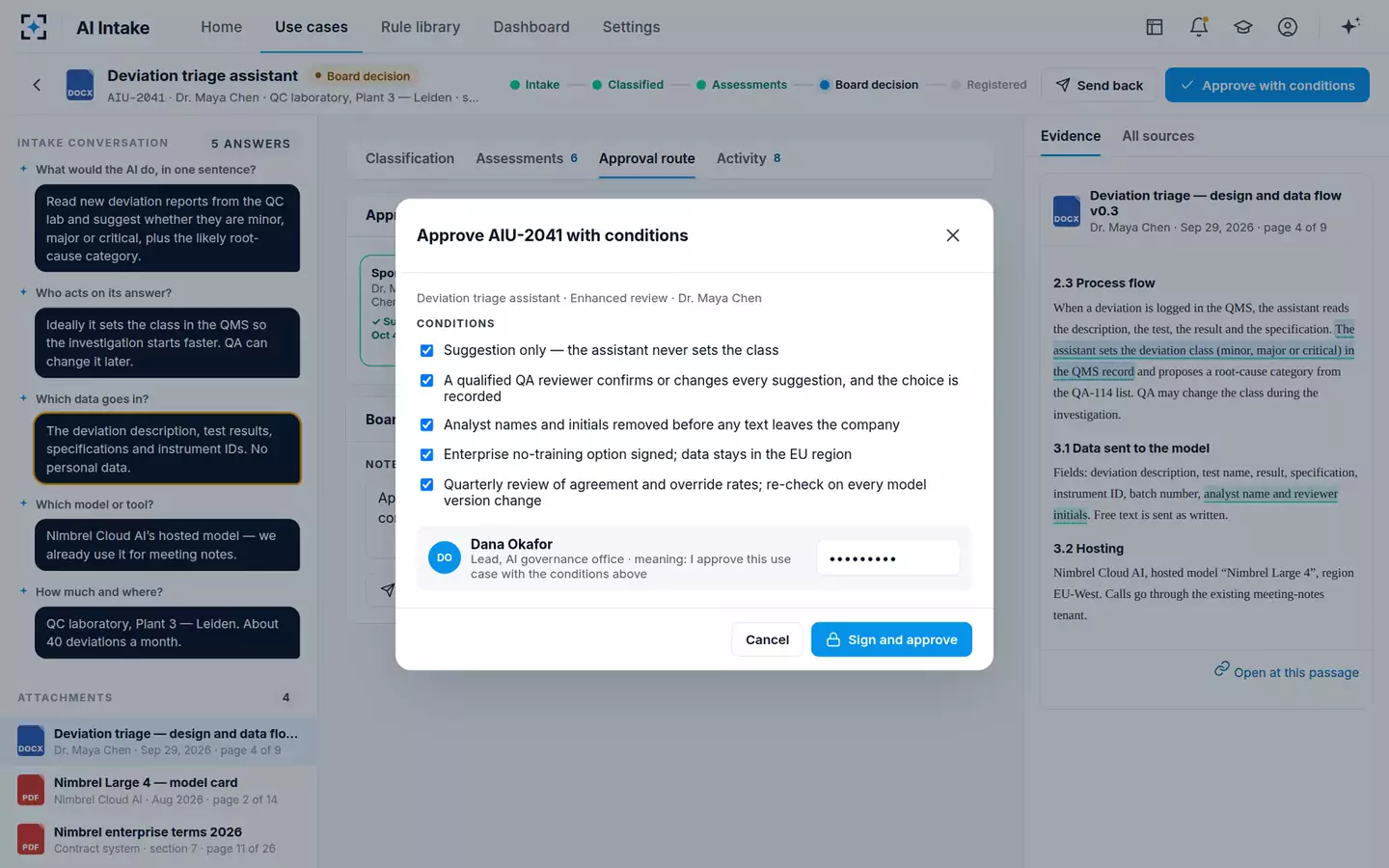This screenshot has width=1389, height=868.
Task: Click the DOCX icon in the attachments list
Action: click(x=31, y=741)
